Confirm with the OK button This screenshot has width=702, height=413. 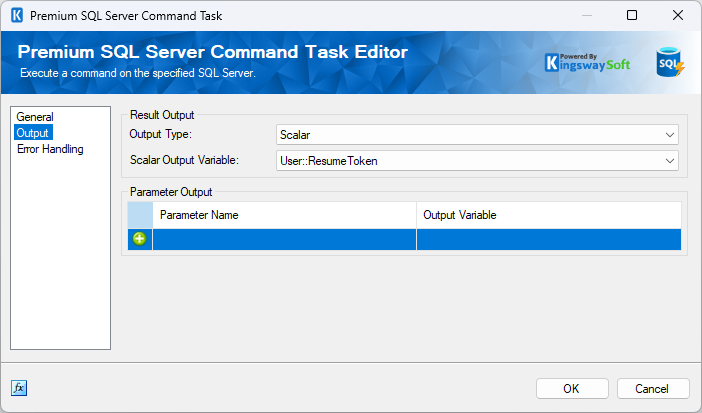[x=572, y=388]
